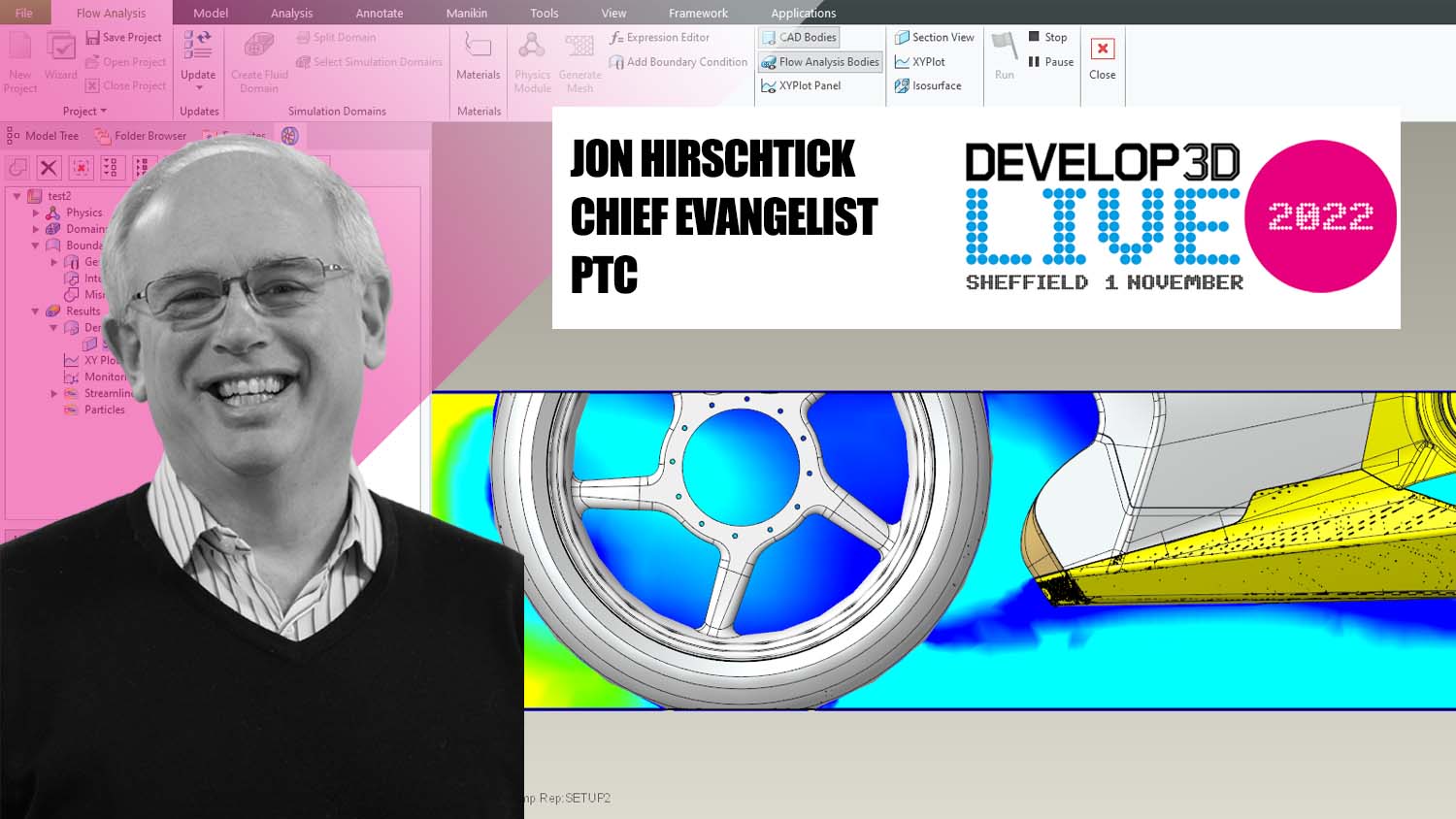Collapse the Results tree node

(38, 311)
